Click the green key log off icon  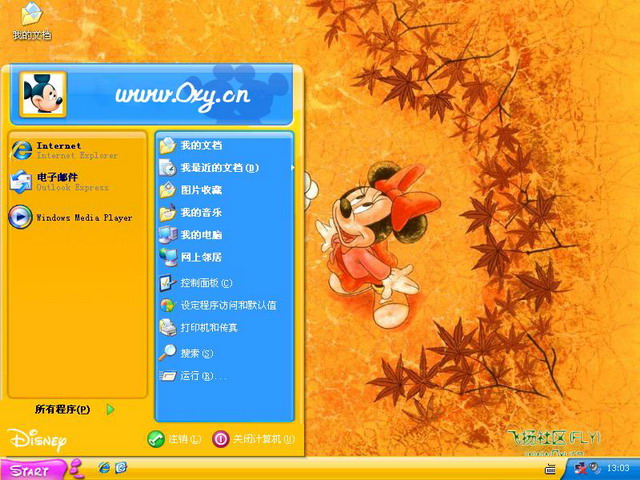coord(156,439)
